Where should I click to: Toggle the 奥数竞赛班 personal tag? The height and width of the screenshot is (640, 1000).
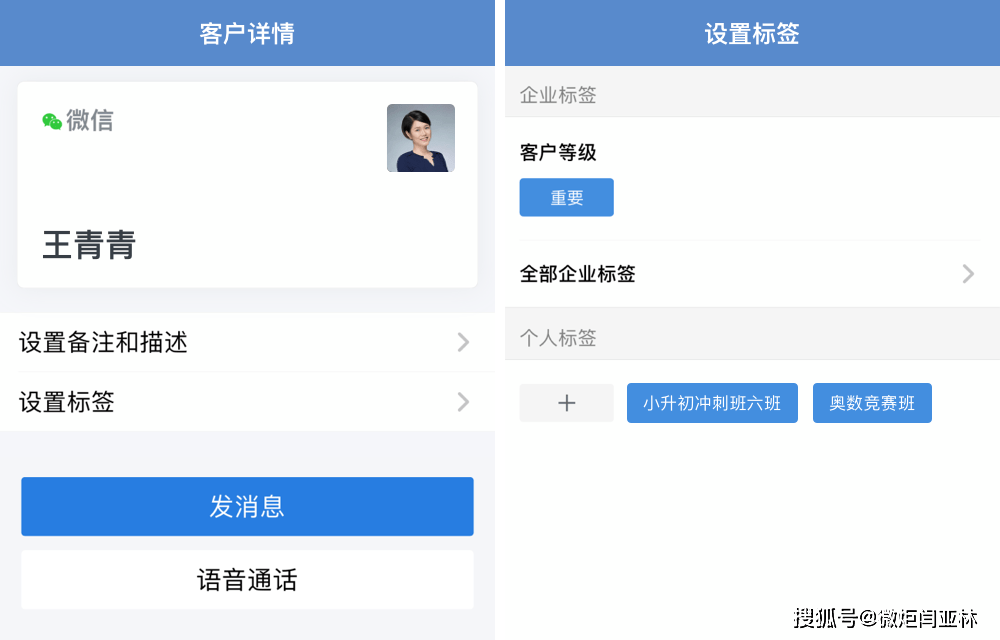(x=872, y=403)
